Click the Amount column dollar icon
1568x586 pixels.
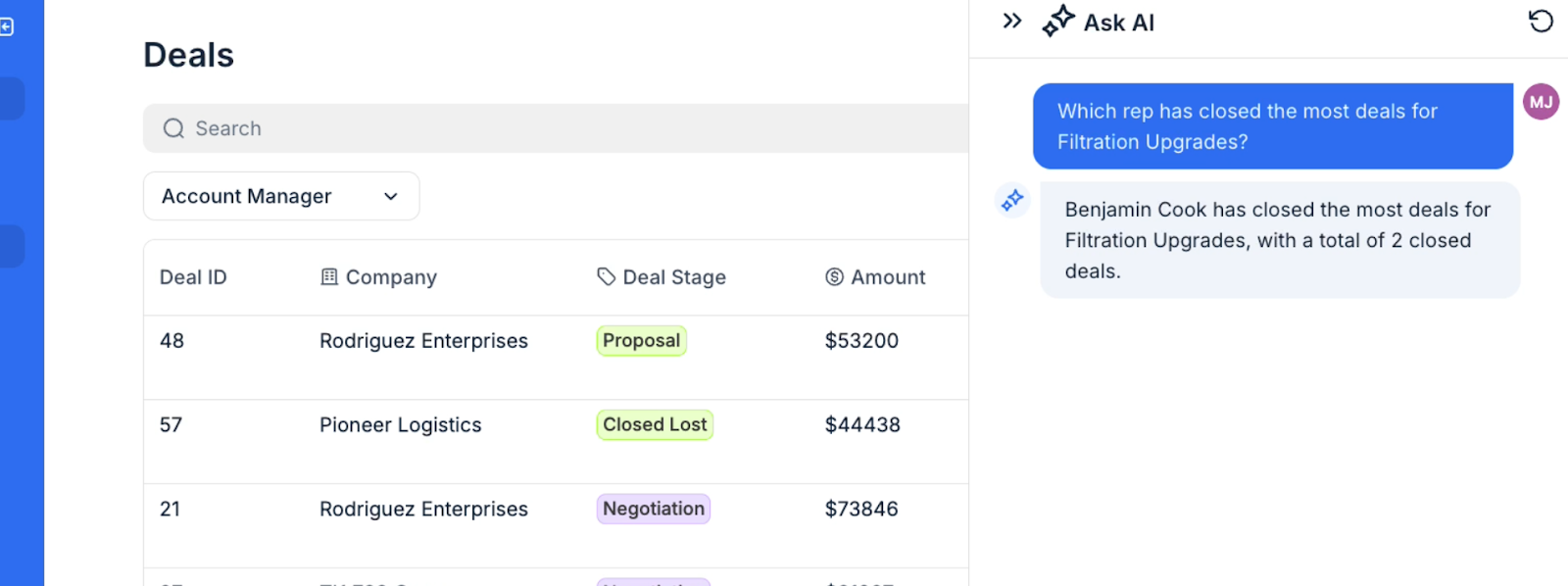(834, 277)
